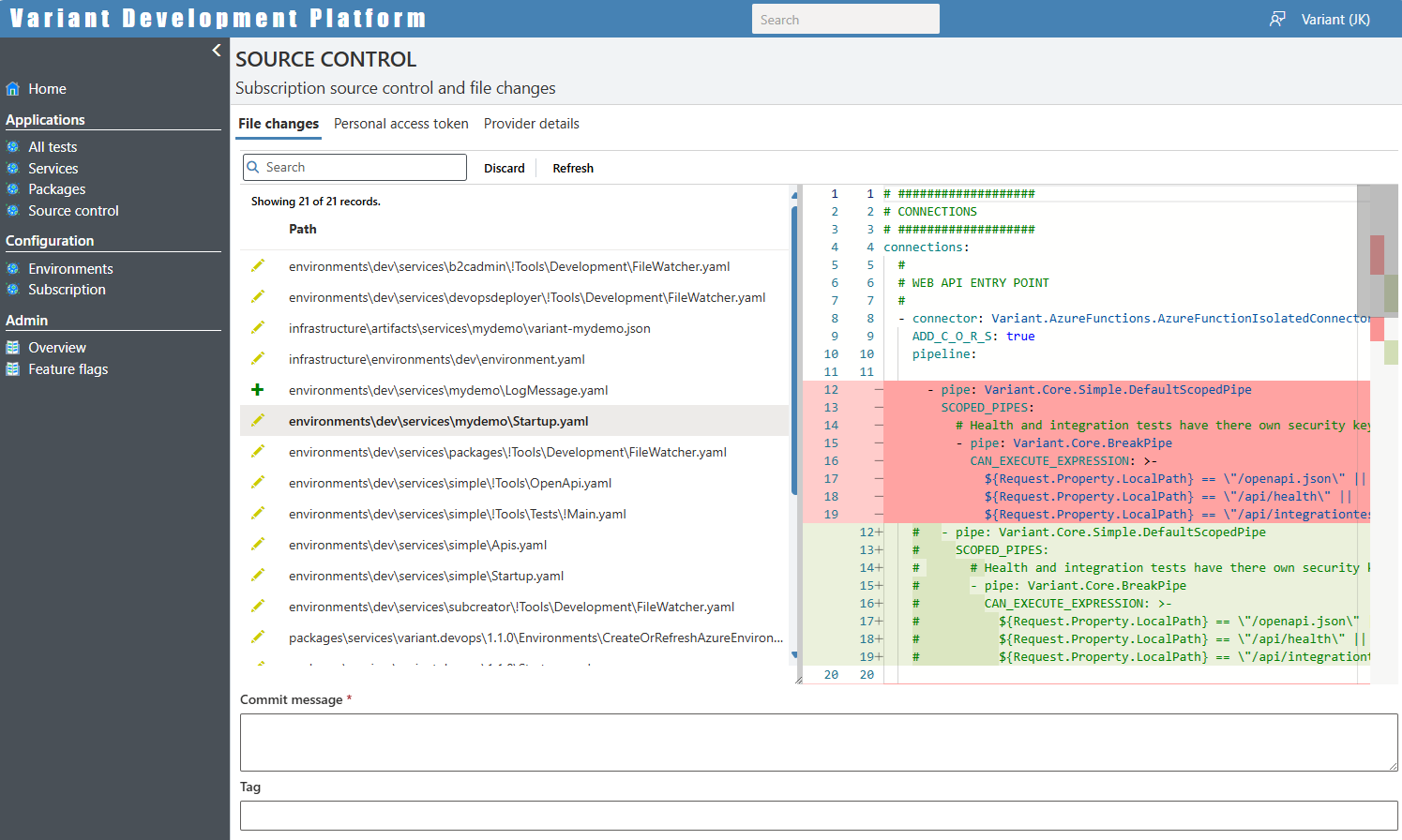The width and height of the screenshot is (1402, 840).
Task: Click the Home house icon in sidebar
Action: click(x=13, y=89)
